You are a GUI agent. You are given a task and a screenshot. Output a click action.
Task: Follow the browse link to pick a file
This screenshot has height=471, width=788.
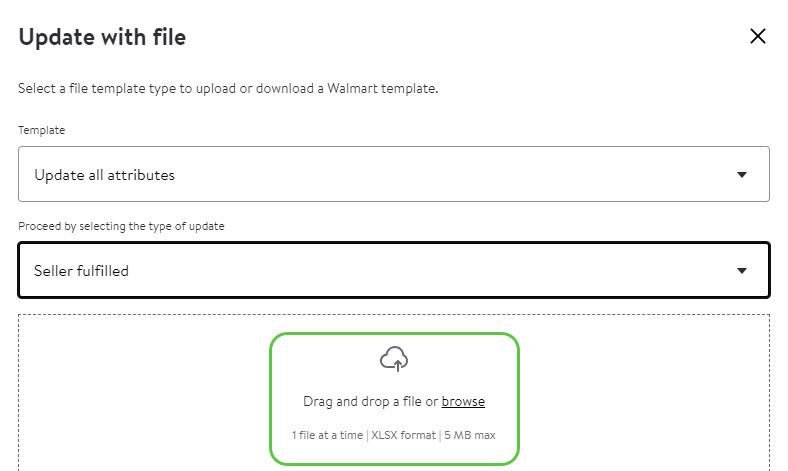point(463,402)
